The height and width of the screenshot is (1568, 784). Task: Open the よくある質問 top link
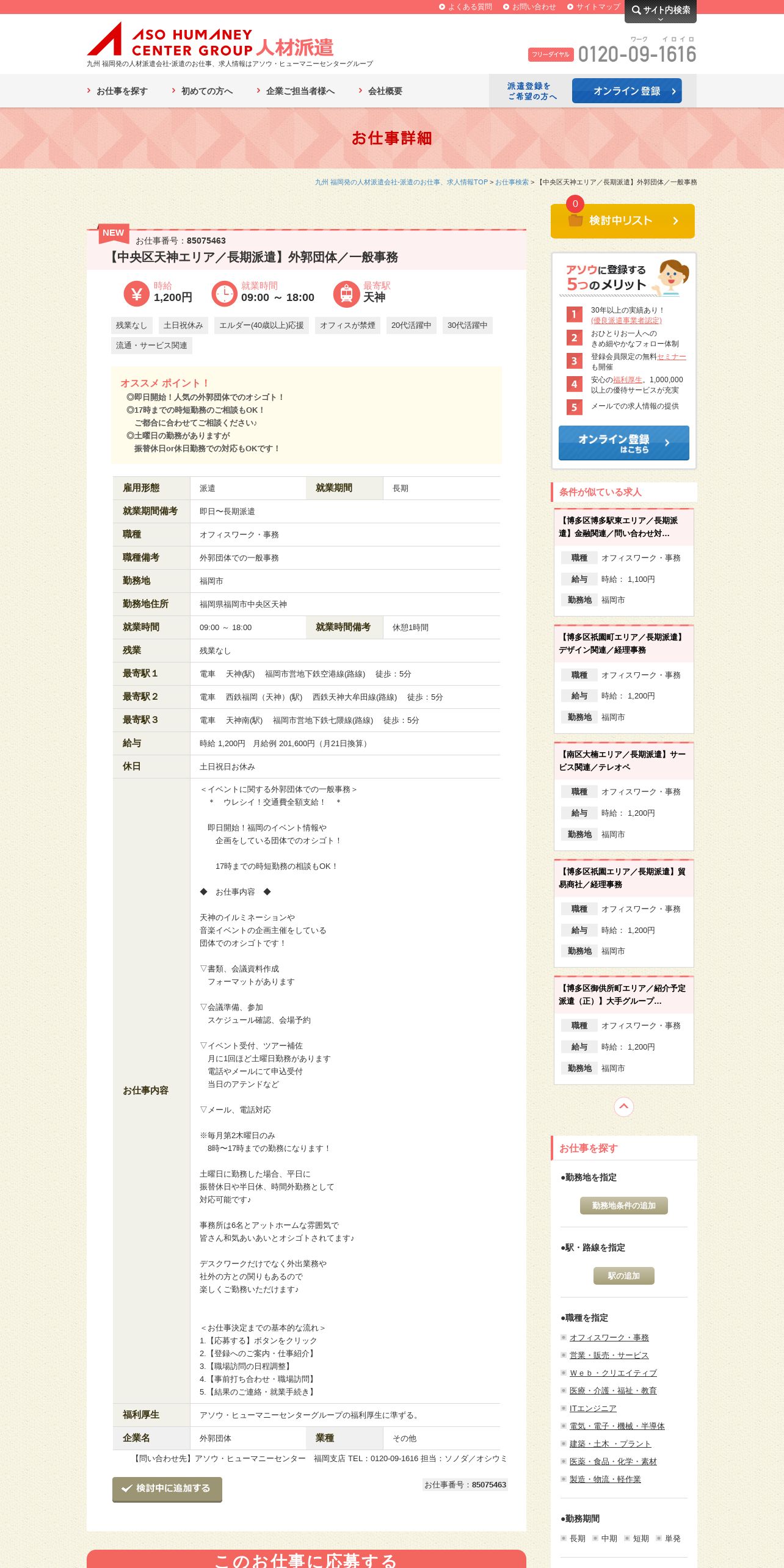tap(466, 7)
